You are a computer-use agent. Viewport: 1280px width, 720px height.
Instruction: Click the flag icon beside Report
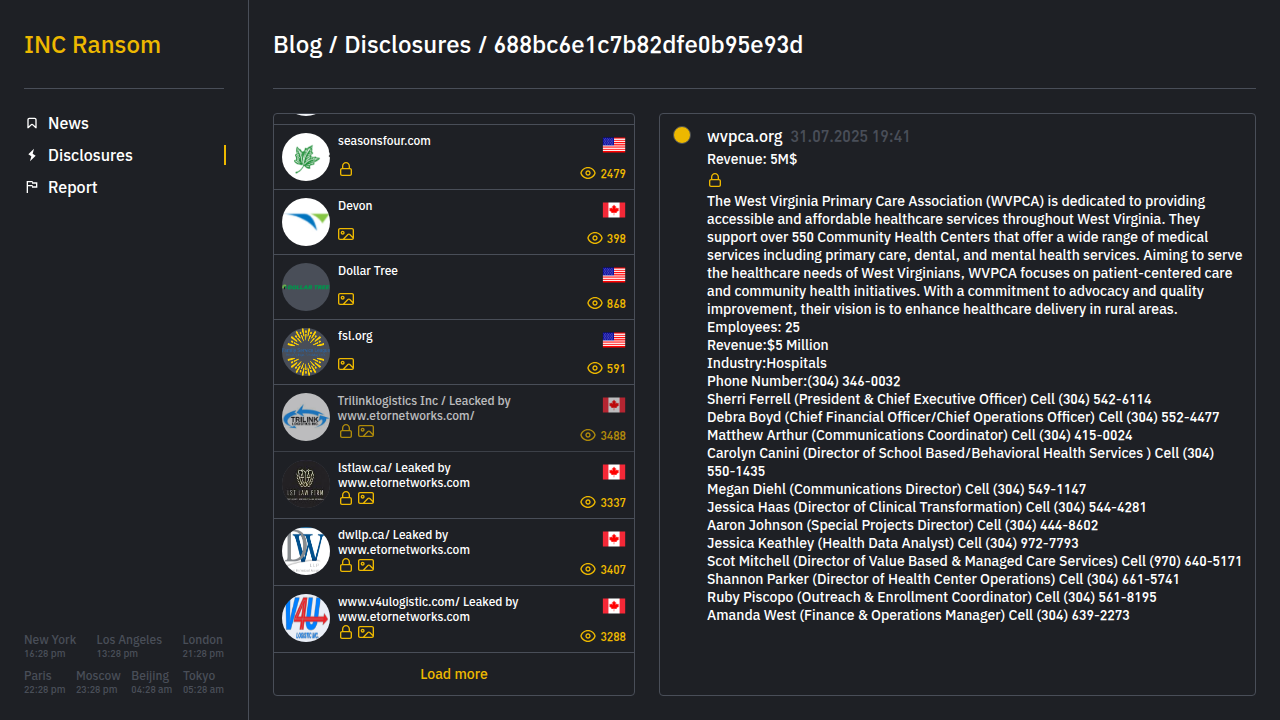(32, 187)
